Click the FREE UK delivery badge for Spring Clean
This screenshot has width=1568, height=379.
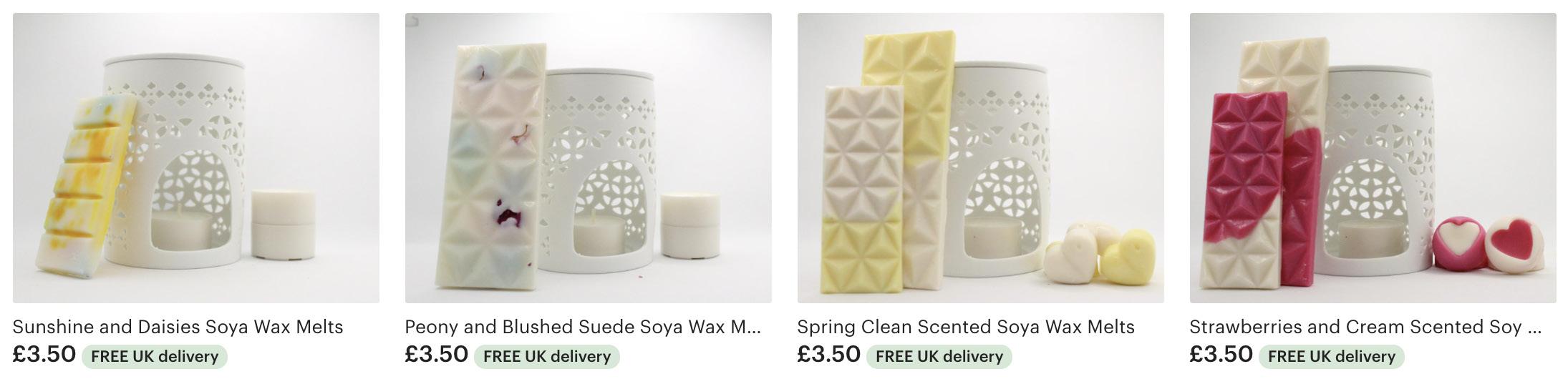939,356
